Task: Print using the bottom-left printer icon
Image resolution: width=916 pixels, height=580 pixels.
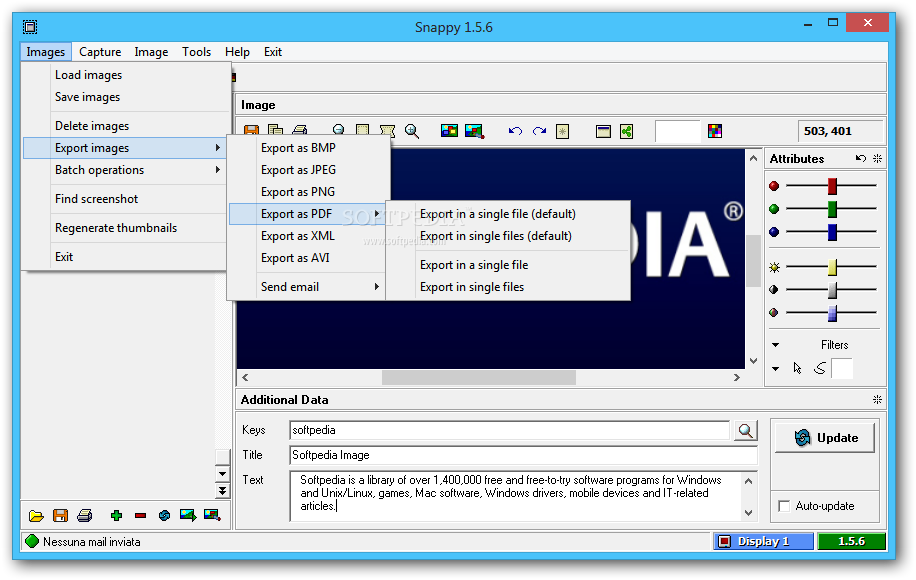Action: [x=85, y=515]
